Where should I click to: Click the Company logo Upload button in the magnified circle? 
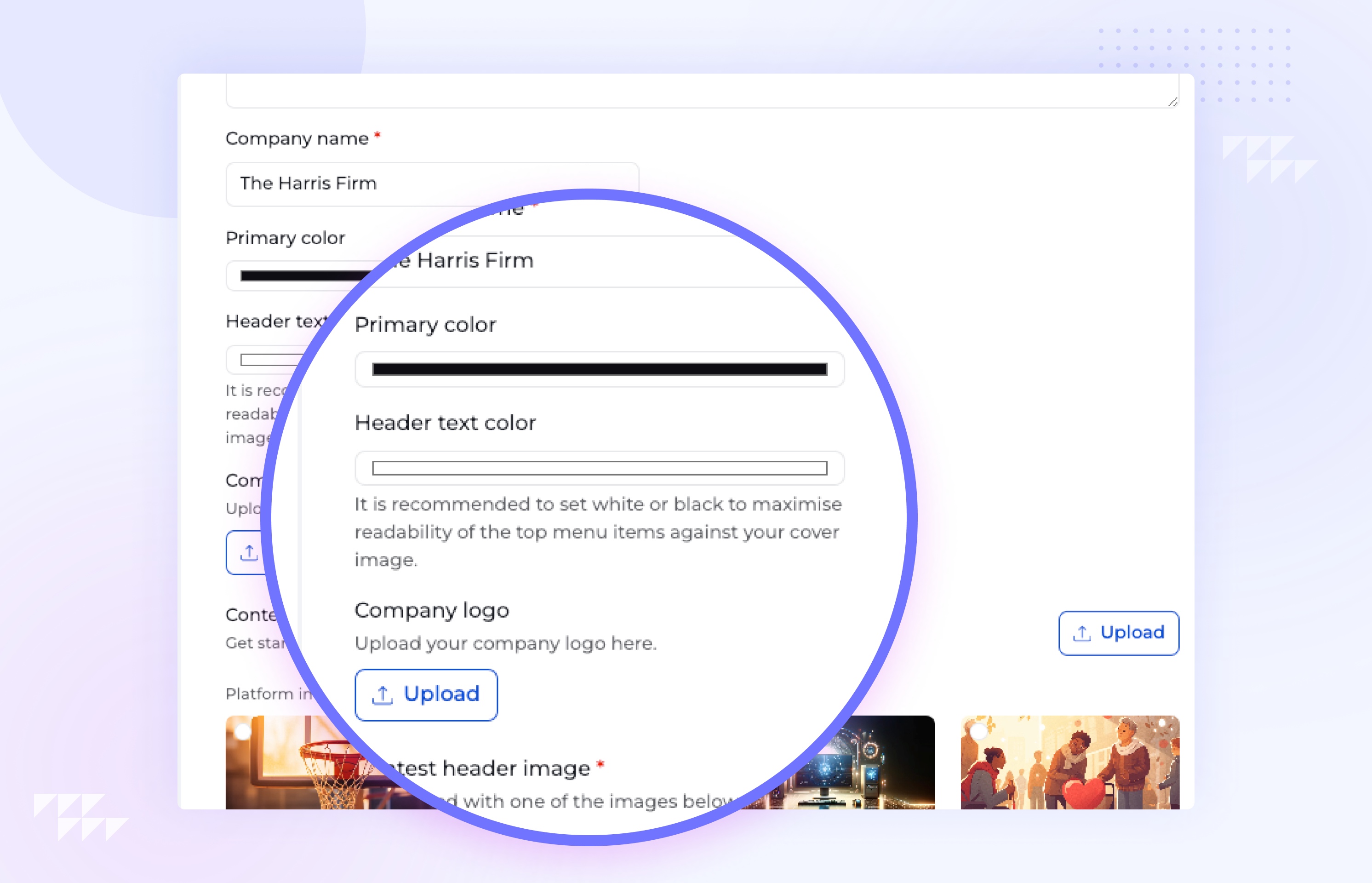426,694
